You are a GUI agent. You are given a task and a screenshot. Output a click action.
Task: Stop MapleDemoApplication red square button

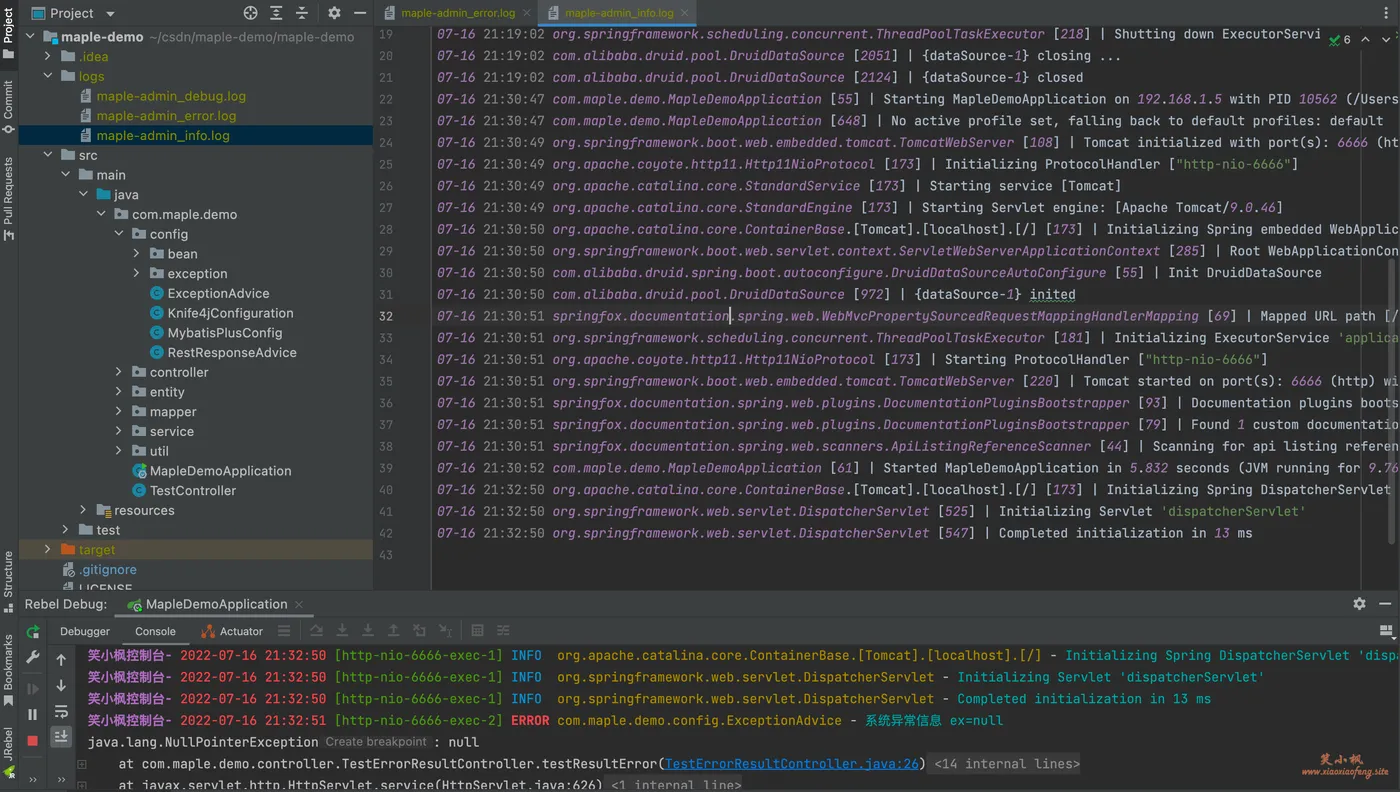pyautogui.click(x=33, y=740)
